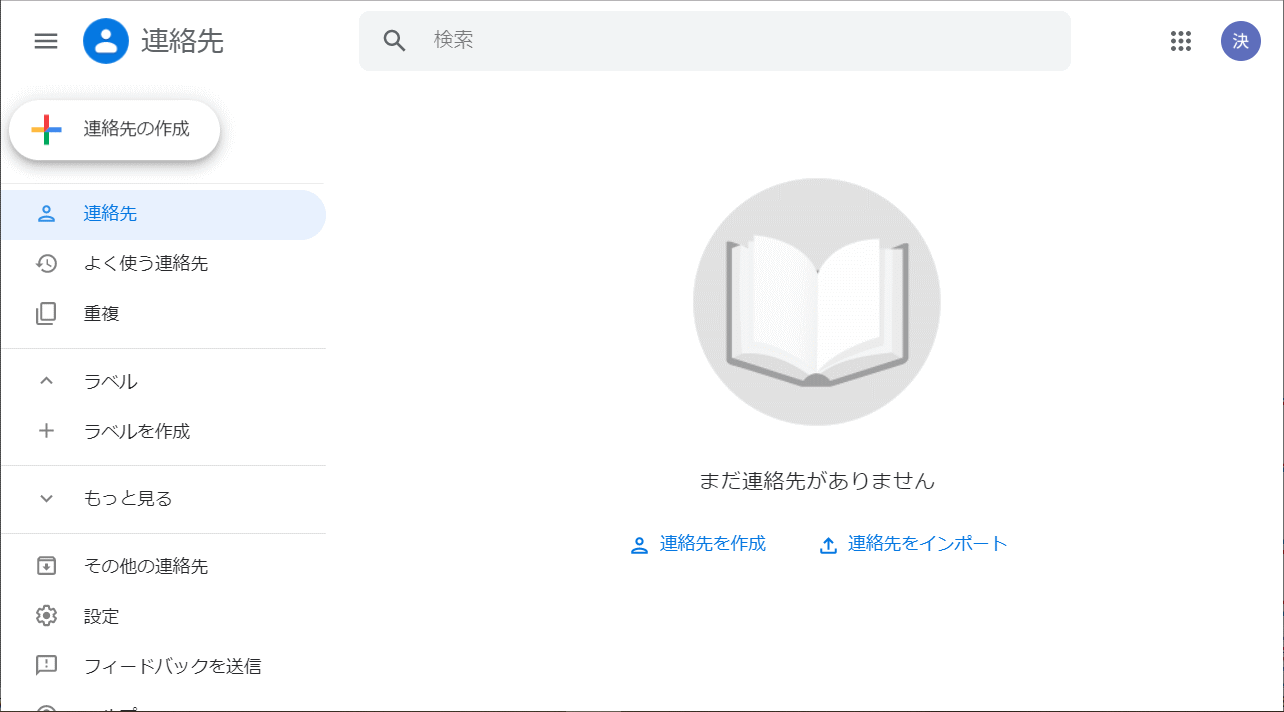Viewport: 1284px width, 712px height.
Task: Click the 決 account avatar
Action: tap(1240, 41)
